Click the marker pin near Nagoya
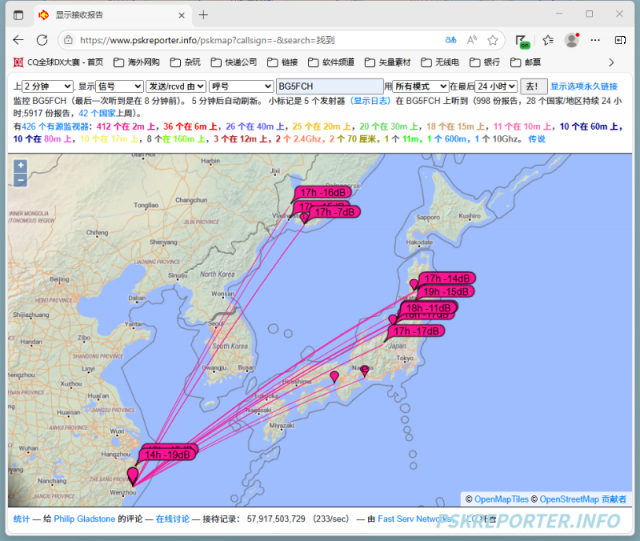This screenshot has height=541, width=640. (365, 371)
